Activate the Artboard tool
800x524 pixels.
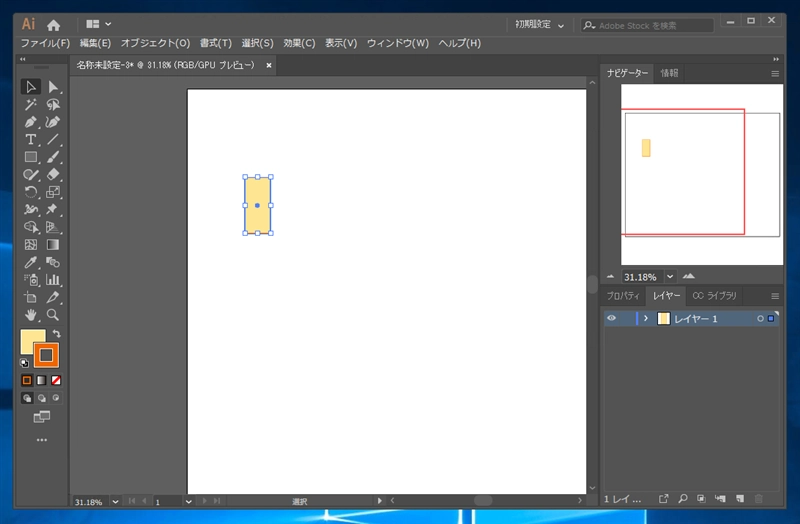(x=31, y=297)
